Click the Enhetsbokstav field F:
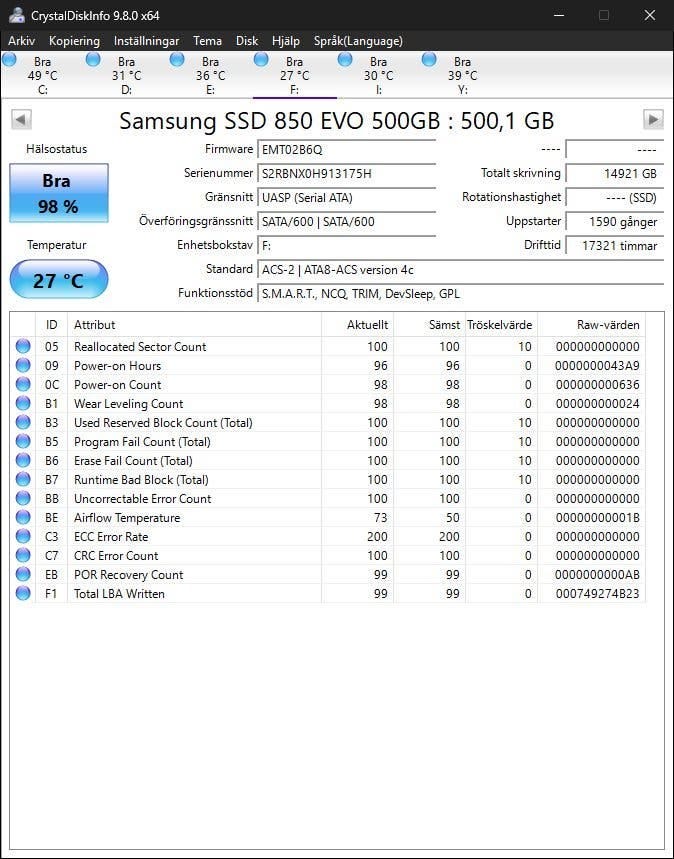Image resolution: width=674 pixels, height=859 pixels. coord(346,245)
